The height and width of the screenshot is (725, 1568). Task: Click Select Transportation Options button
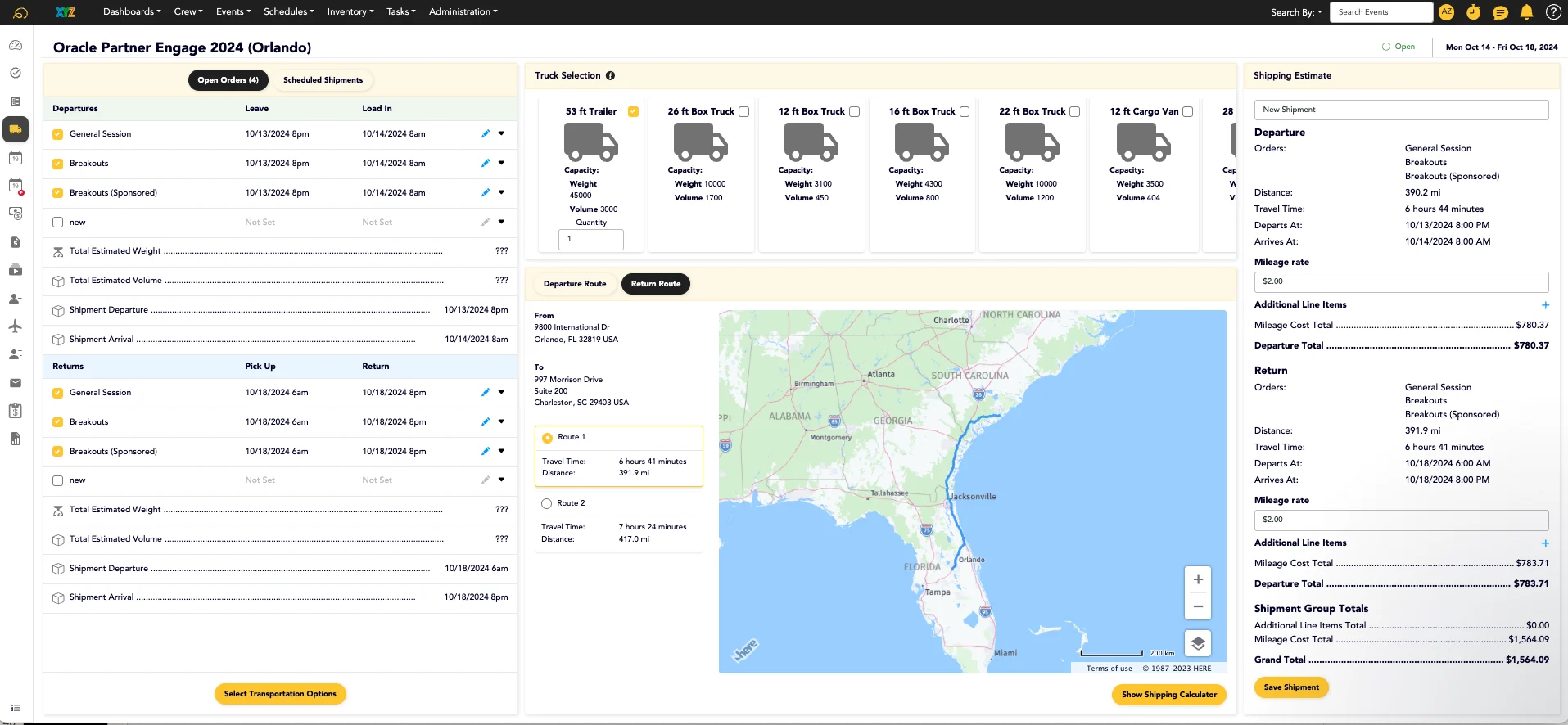(280, 694)
